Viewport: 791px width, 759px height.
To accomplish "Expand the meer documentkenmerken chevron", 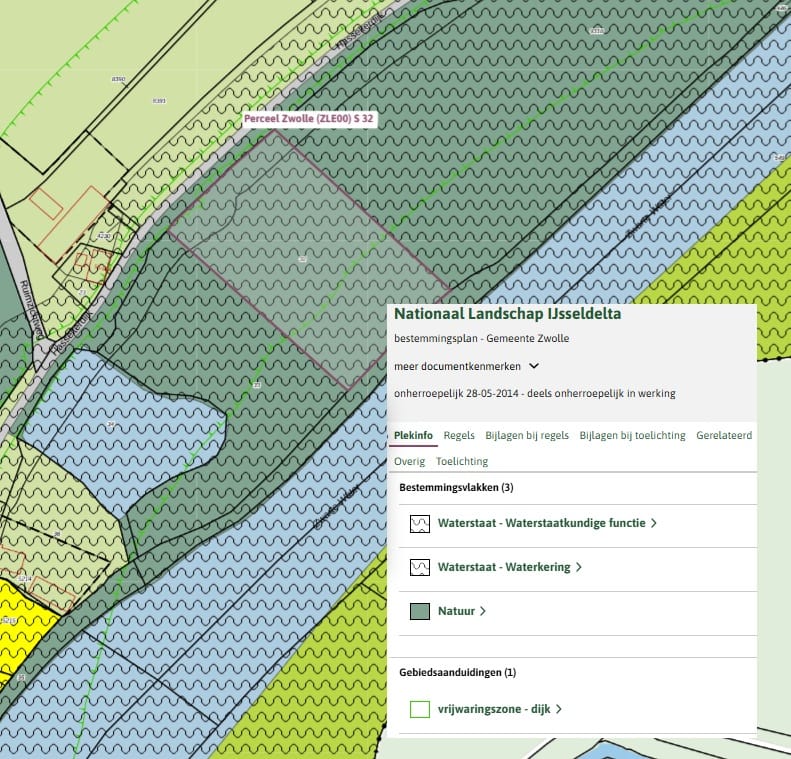I will tap(534, 366).
